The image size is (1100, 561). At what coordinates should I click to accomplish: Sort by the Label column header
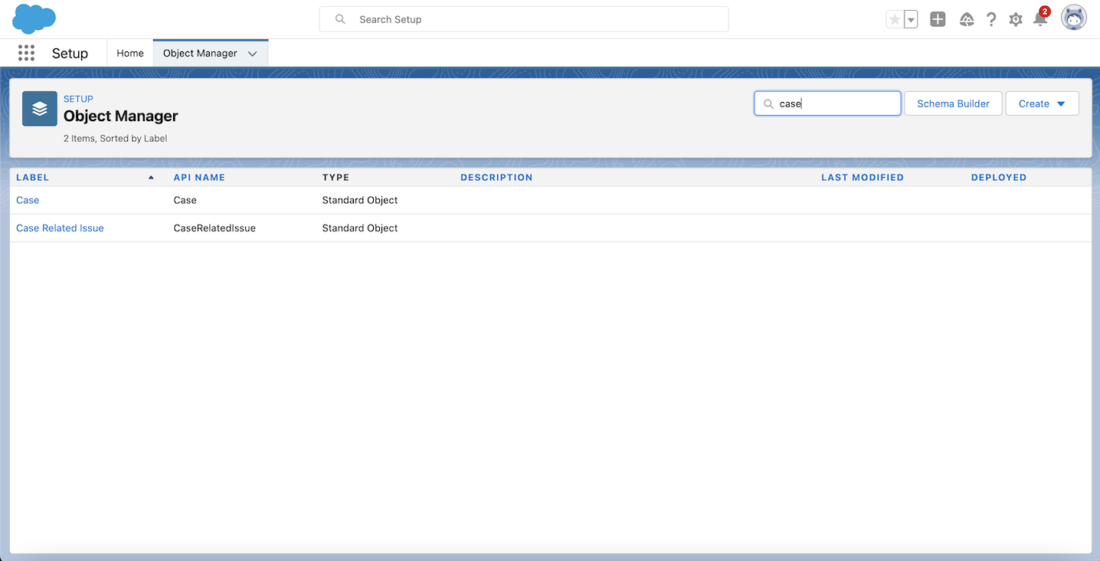pyautogui.click(x=32, y=177)
